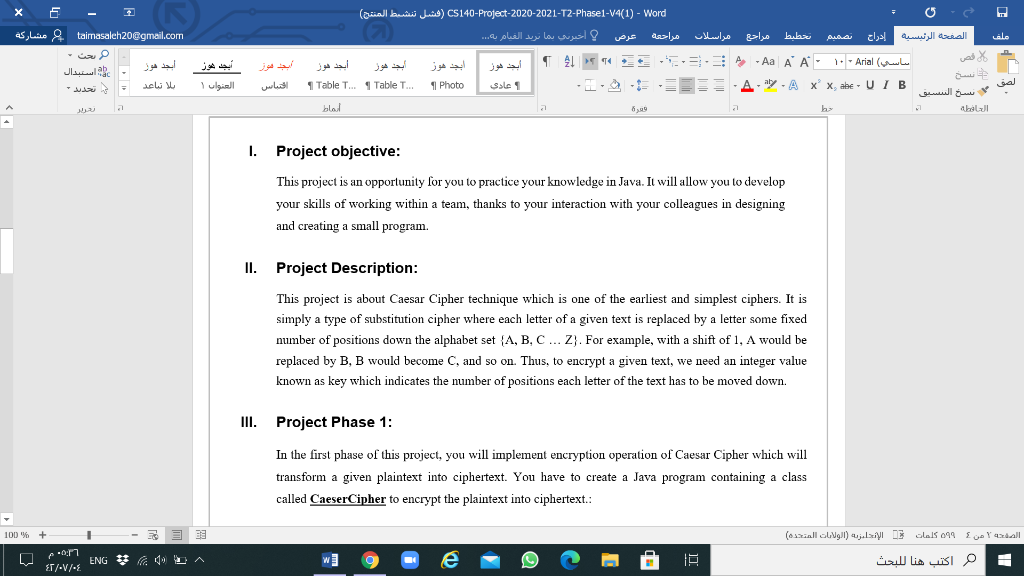Click the Sort icon in the Paragraph group
Screen dimensions: 1024x576
[568, 61]
